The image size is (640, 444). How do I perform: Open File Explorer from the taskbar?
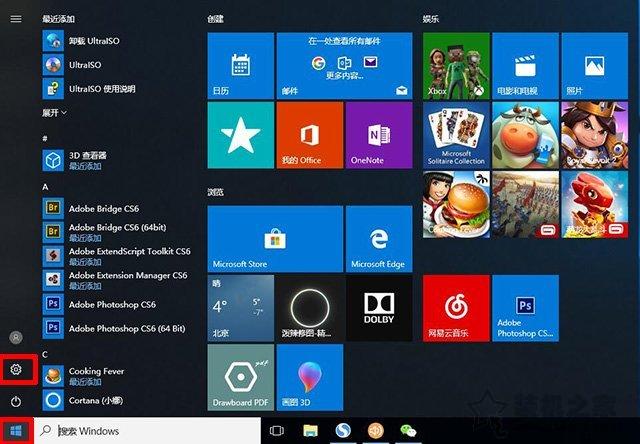coord(310,431)
